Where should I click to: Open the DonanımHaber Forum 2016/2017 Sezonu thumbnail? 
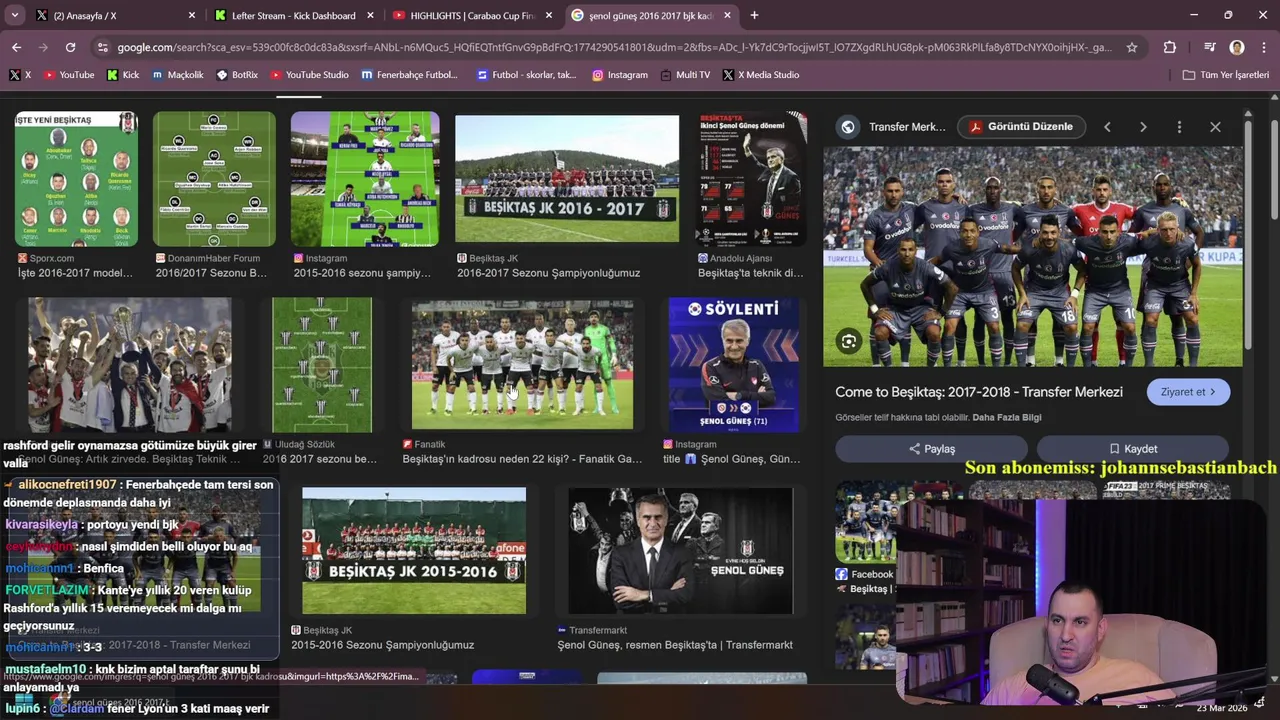click(214, 179)
